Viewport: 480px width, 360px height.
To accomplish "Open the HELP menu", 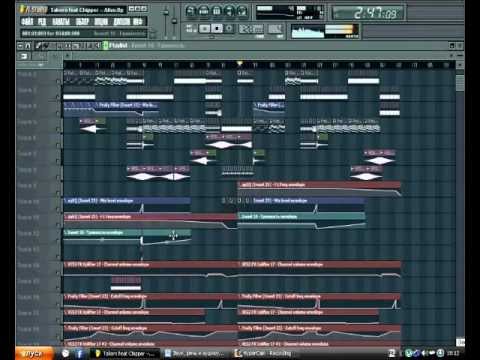I will [x=138, y=22].
